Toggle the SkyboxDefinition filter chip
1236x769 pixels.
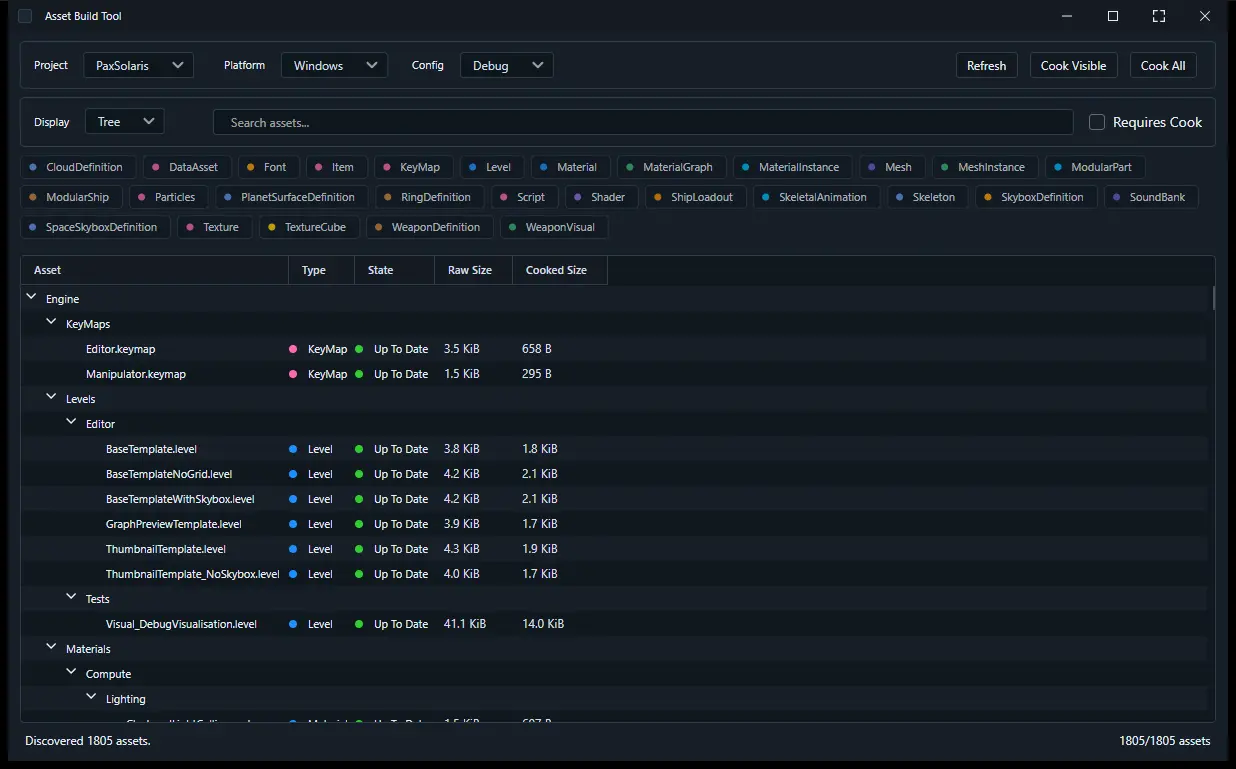[1036, 197]
